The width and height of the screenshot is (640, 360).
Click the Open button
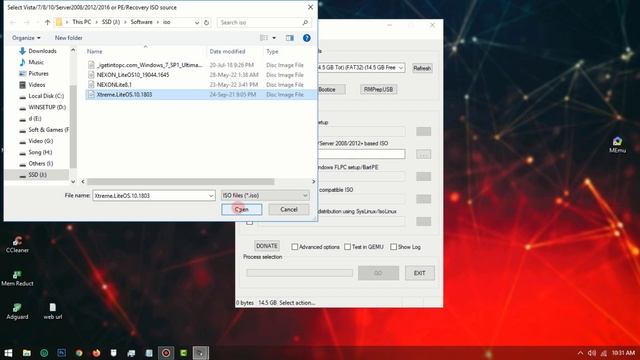click(242, 209)
